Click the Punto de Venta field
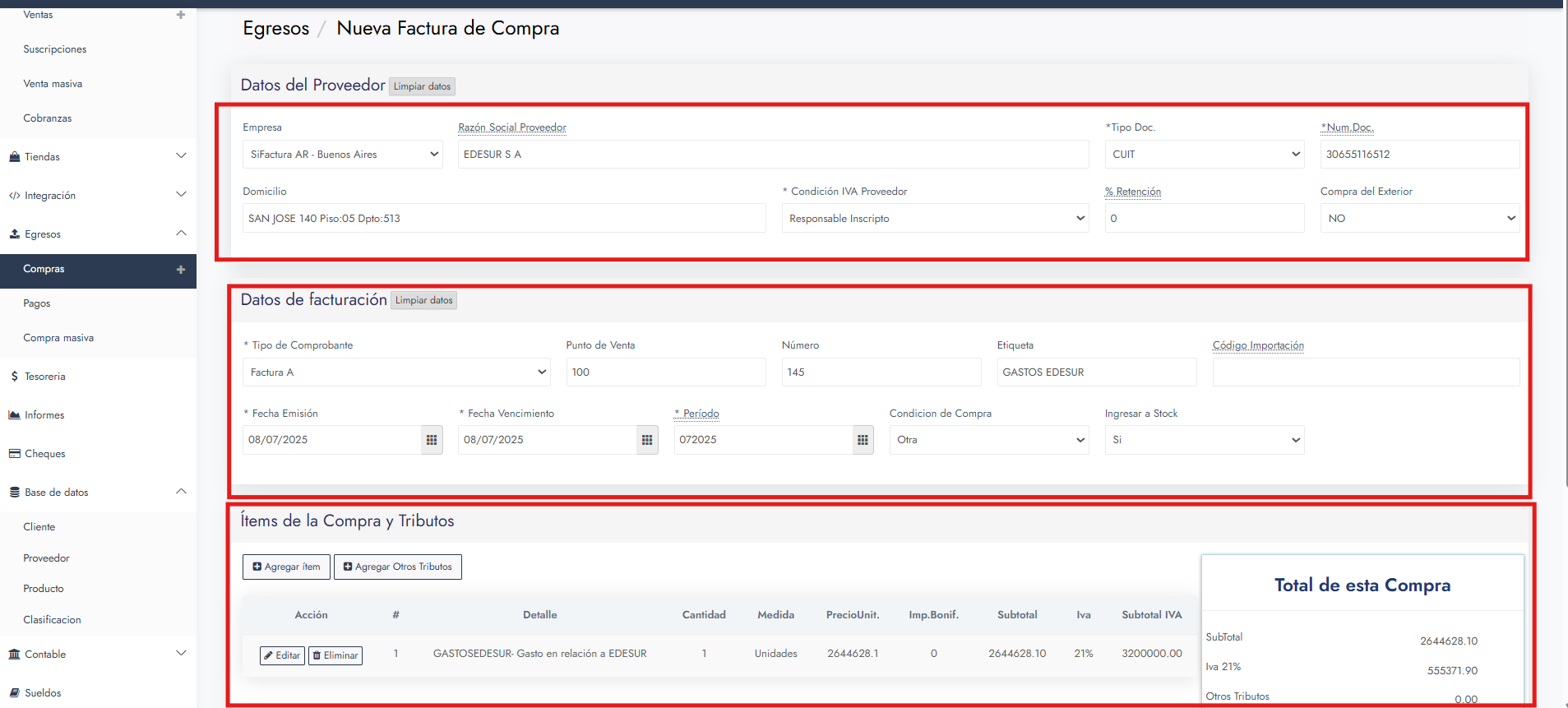 click(666, 373)
